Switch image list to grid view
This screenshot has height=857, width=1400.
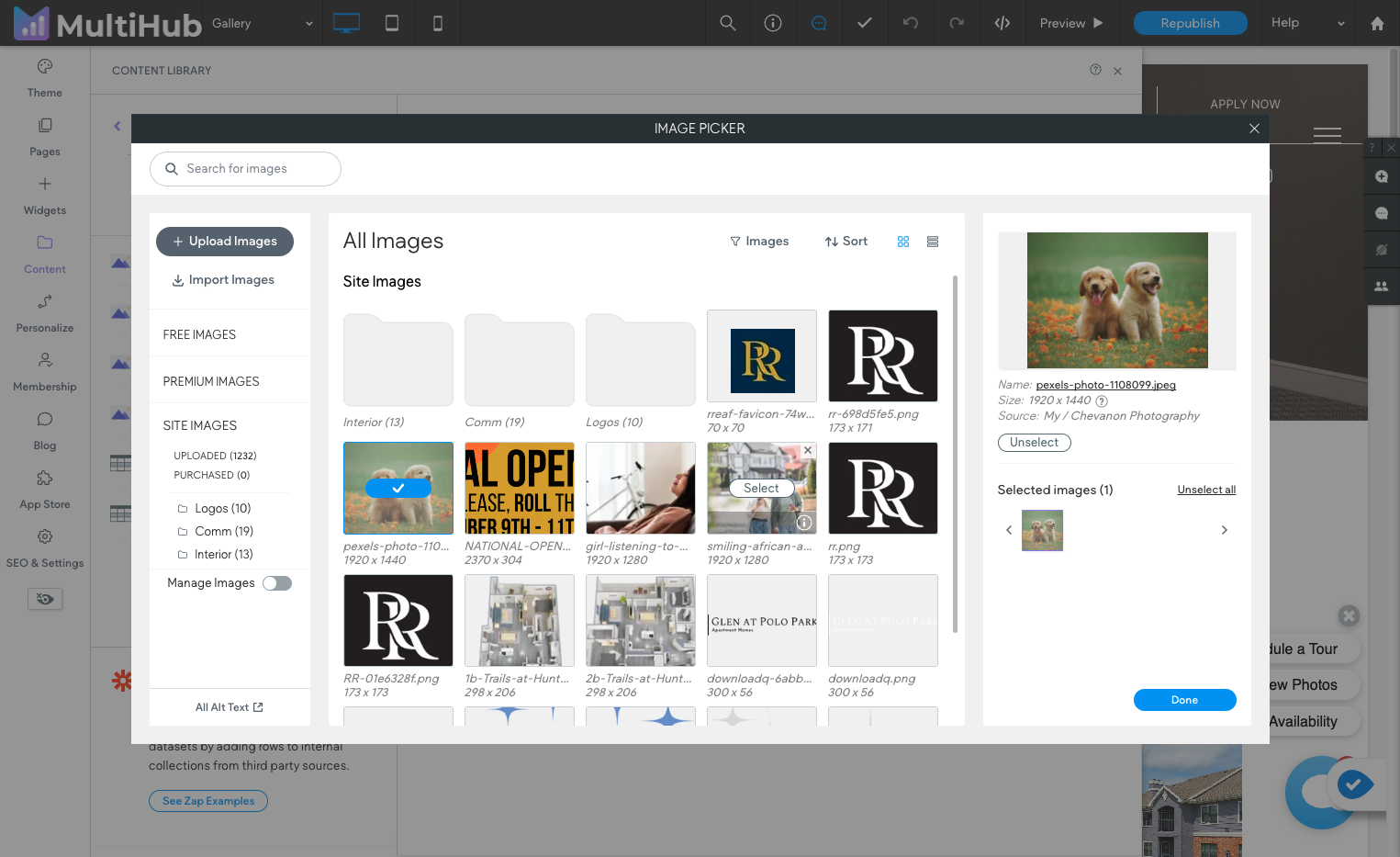tap(903, 242)
